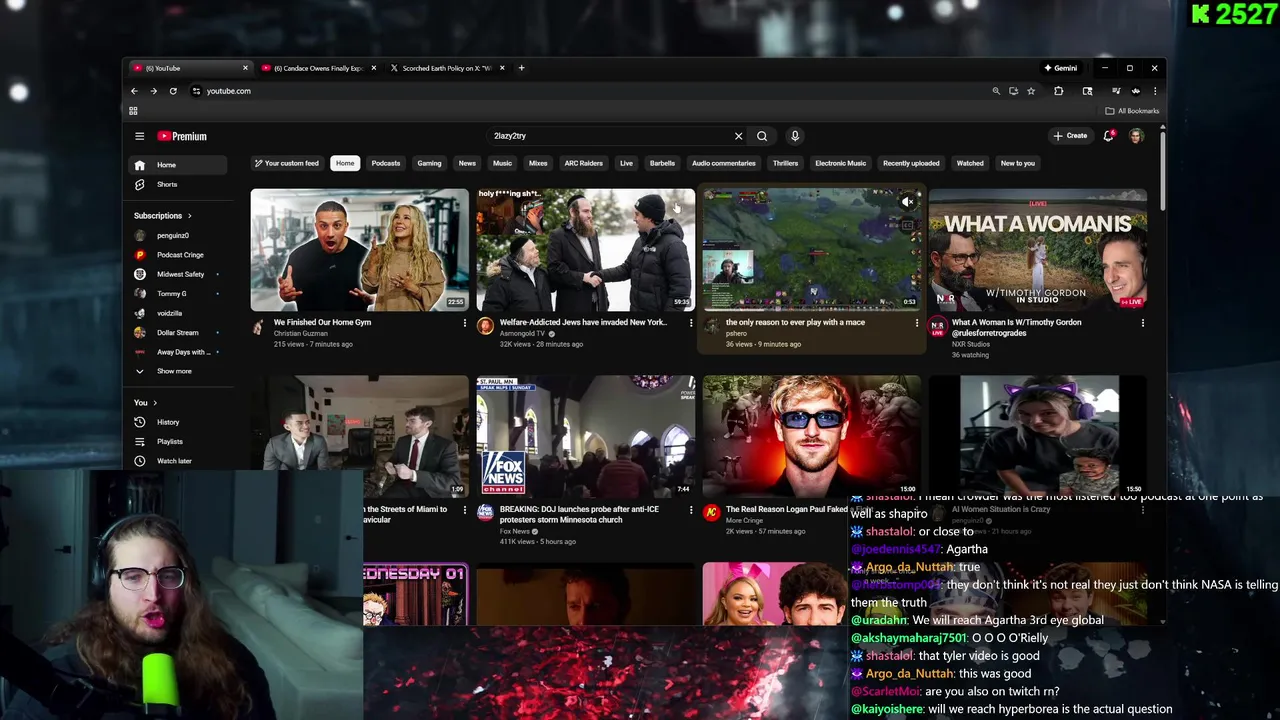Expand Show more under subscriptions
Image resolution: width=1280 pixels, height=720 pixels.
(x=179, y=371)
